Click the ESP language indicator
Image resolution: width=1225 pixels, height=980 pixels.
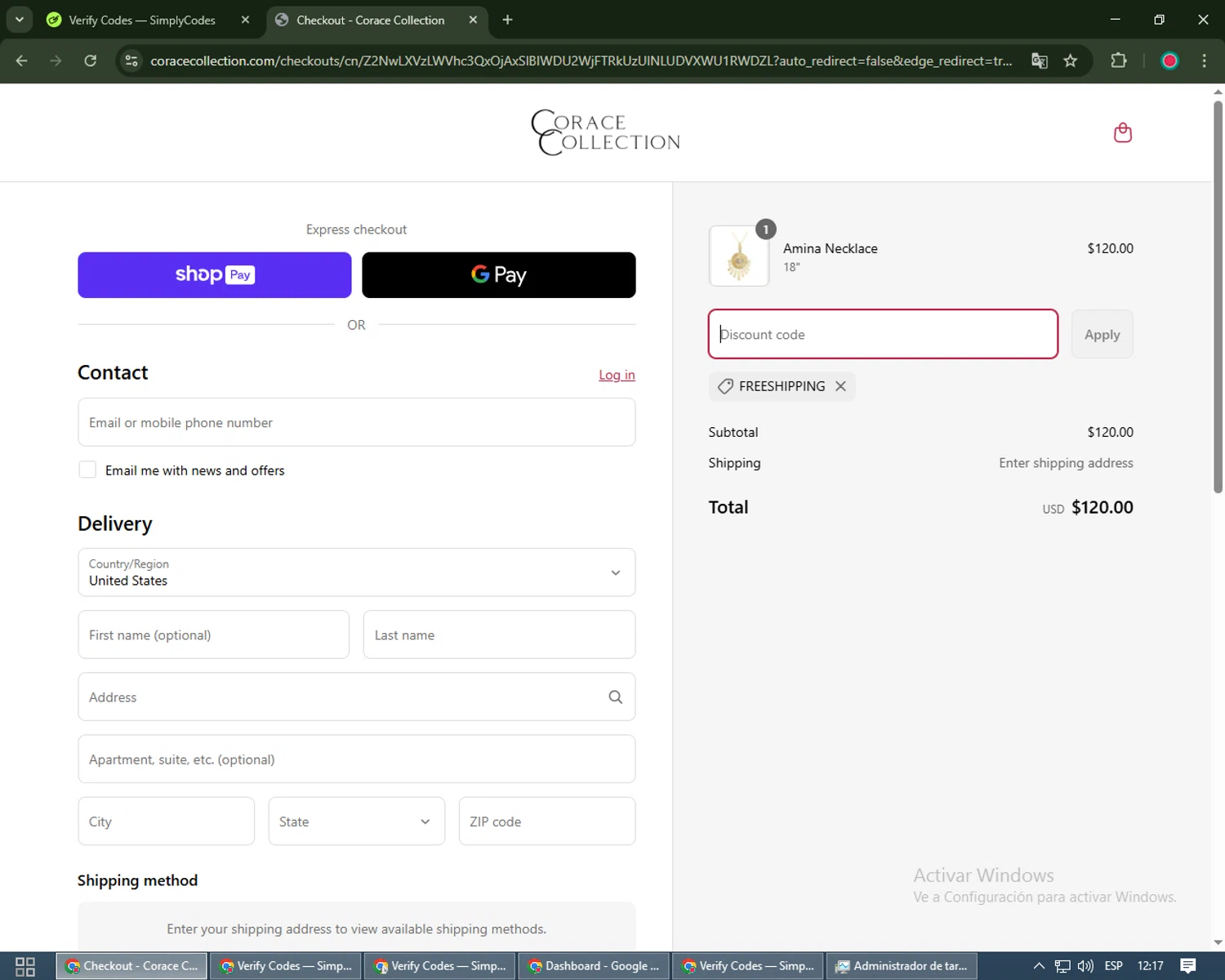(x=1113, y=966)
